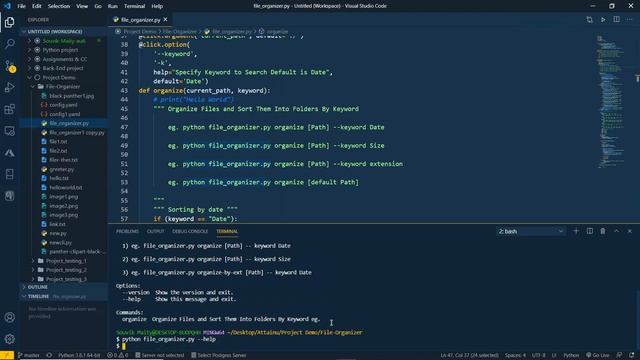Screen dimensions: 640x360
Task: Open the Edit menu
Action: click(36, 6)
